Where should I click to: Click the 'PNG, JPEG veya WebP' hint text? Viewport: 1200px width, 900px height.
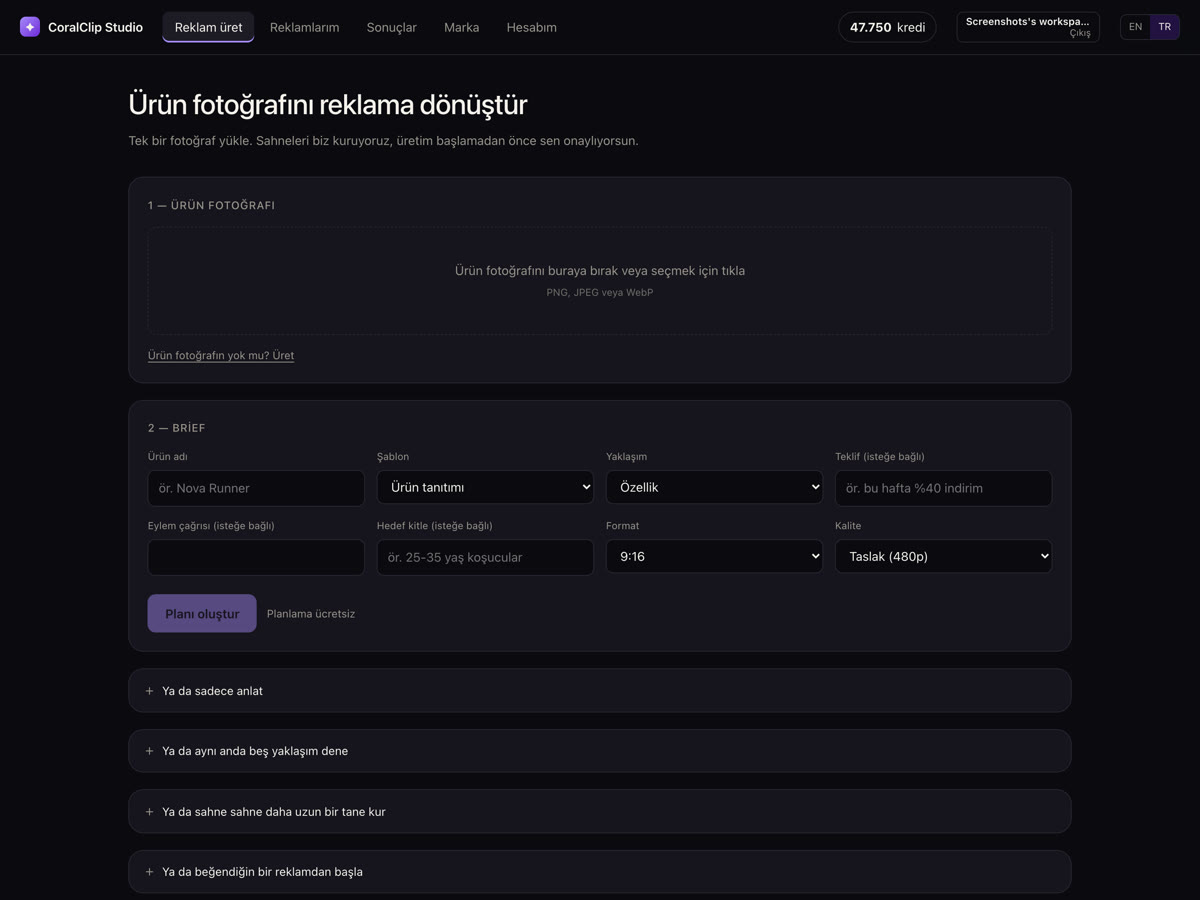pyautogui.click(x=600, y=293)
